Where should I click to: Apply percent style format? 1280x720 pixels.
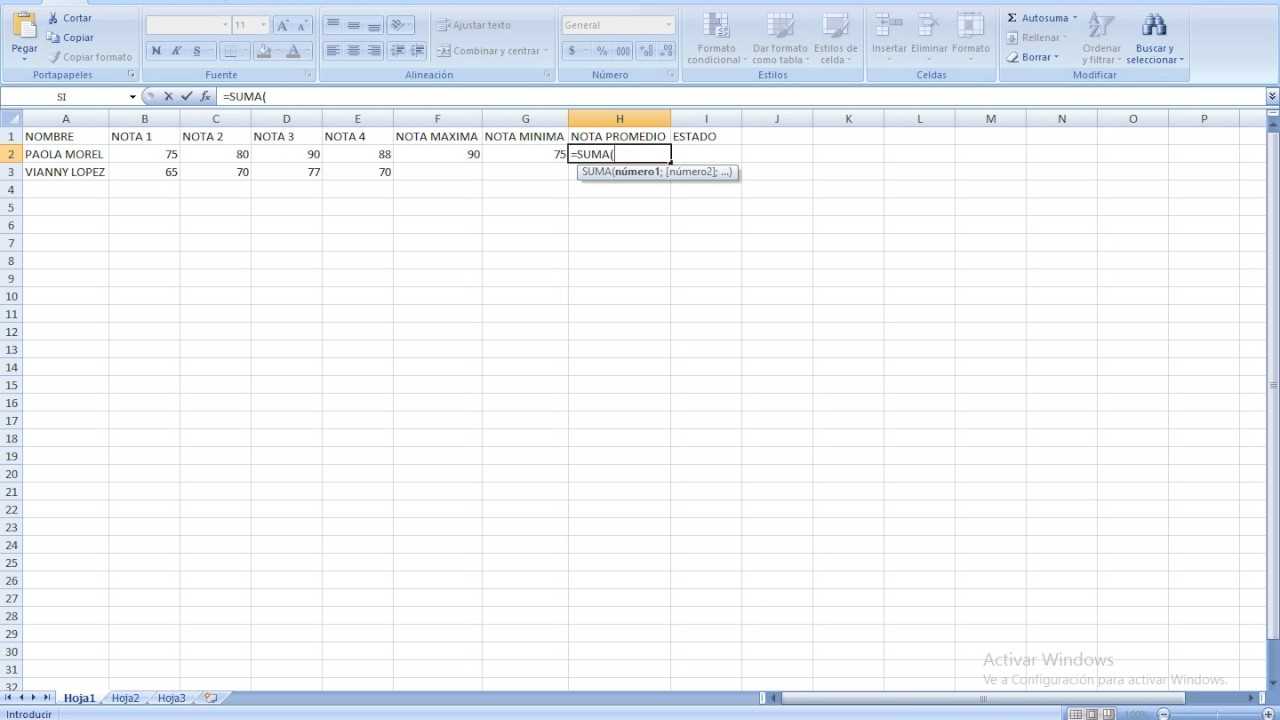tap(602, 51)
